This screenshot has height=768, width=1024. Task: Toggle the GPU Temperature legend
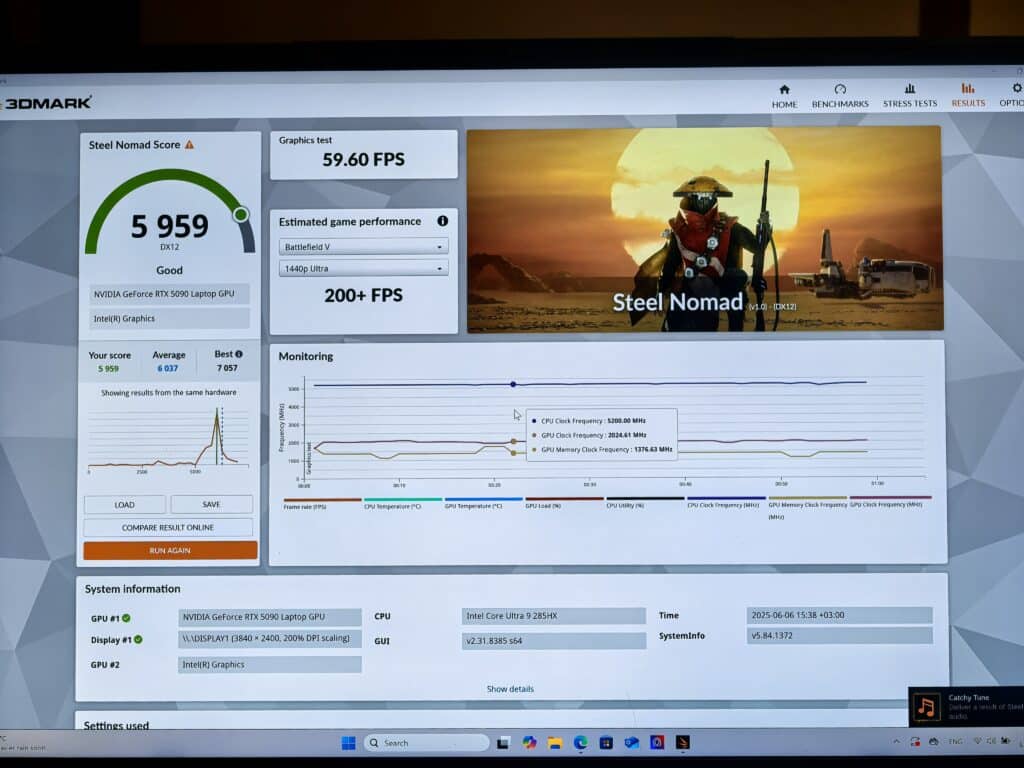point(483,503)
